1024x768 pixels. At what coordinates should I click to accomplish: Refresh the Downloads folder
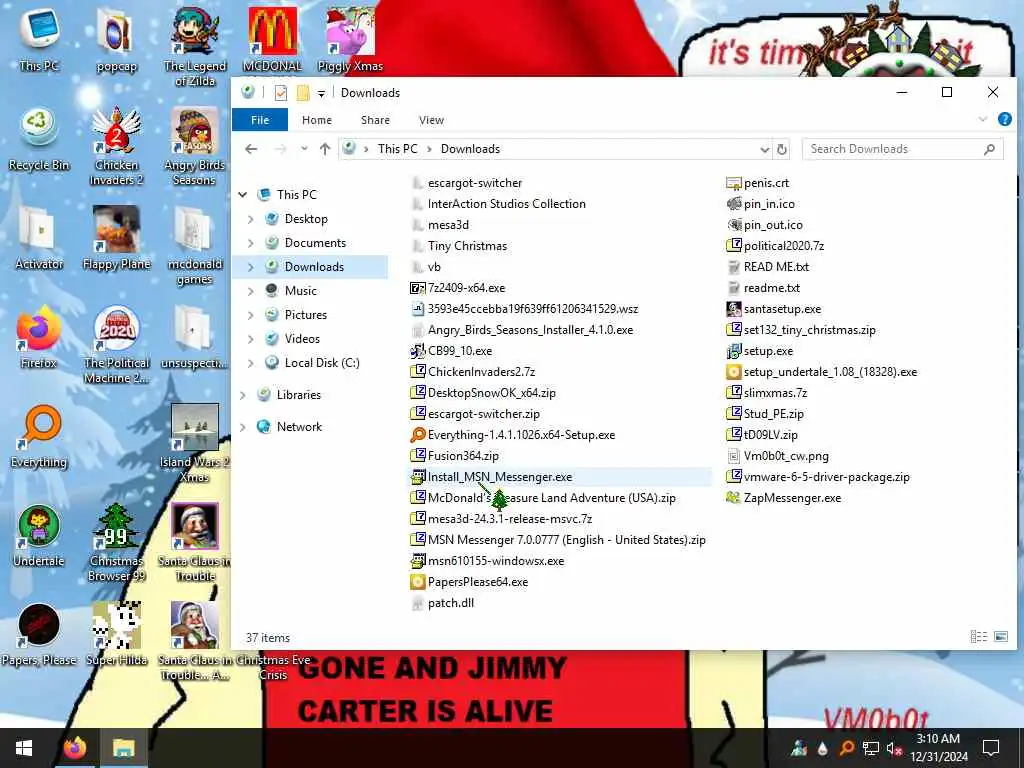(x=782, y=150)
